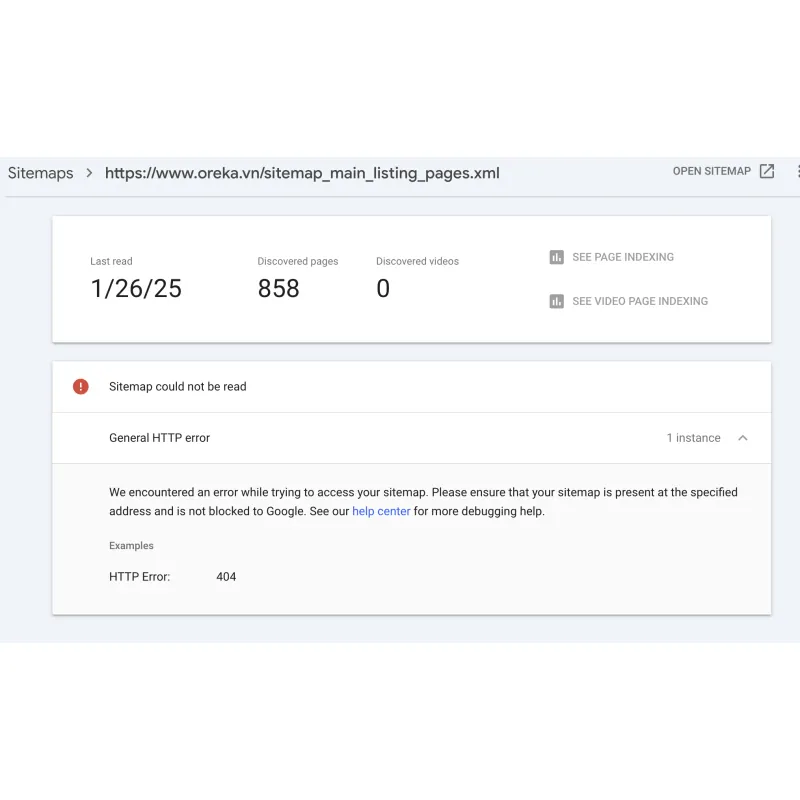Click the Last read date 1/26/25
Screen dimensions: 800x800
tap(136, 289)
